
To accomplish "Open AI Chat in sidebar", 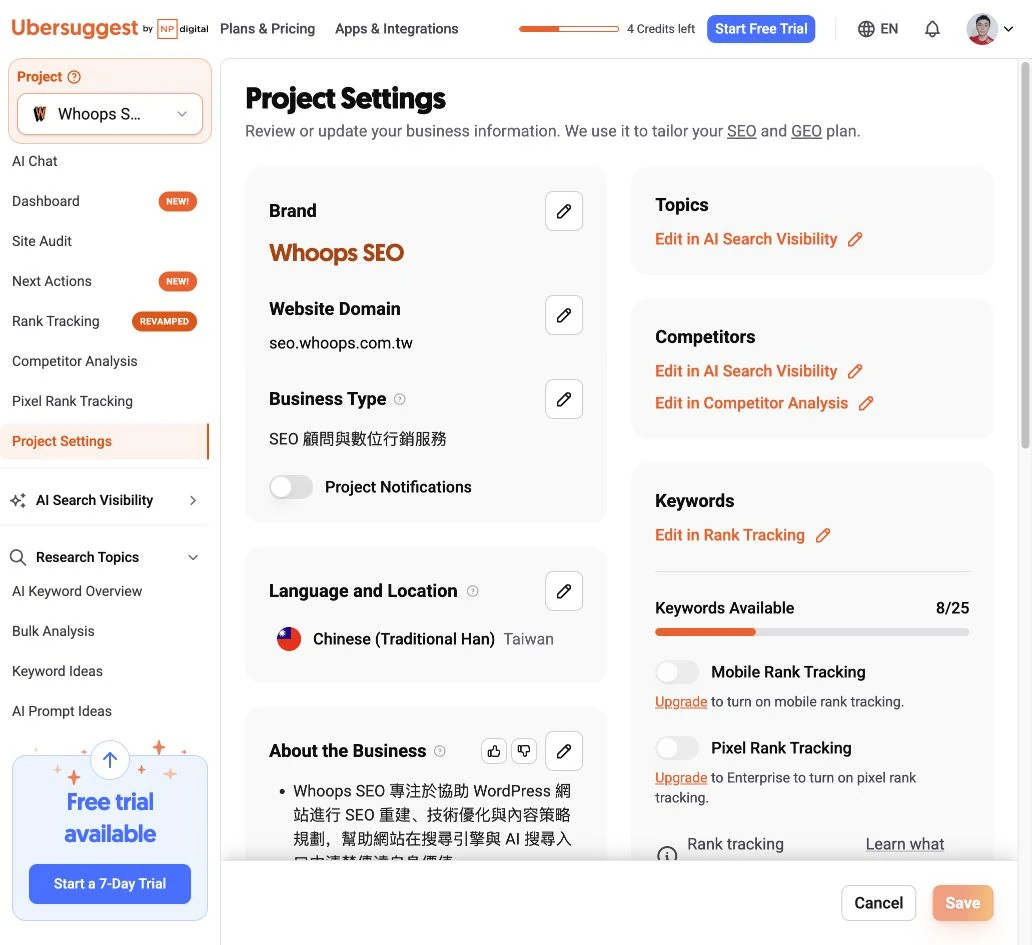I will [35, 161].
